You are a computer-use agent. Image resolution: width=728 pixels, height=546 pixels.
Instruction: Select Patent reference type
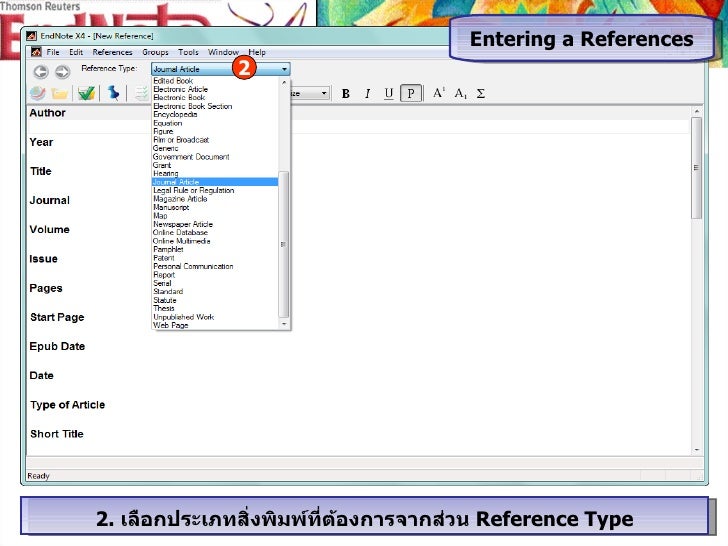[164, 258]
